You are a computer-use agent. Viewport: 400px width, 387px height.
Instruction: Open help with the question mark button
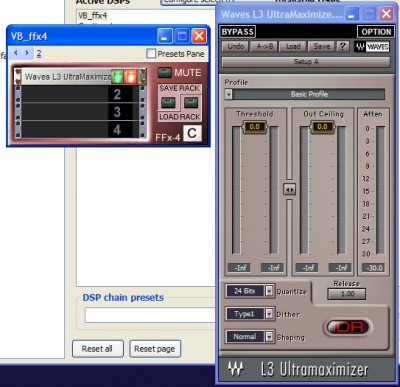[342, 46]
